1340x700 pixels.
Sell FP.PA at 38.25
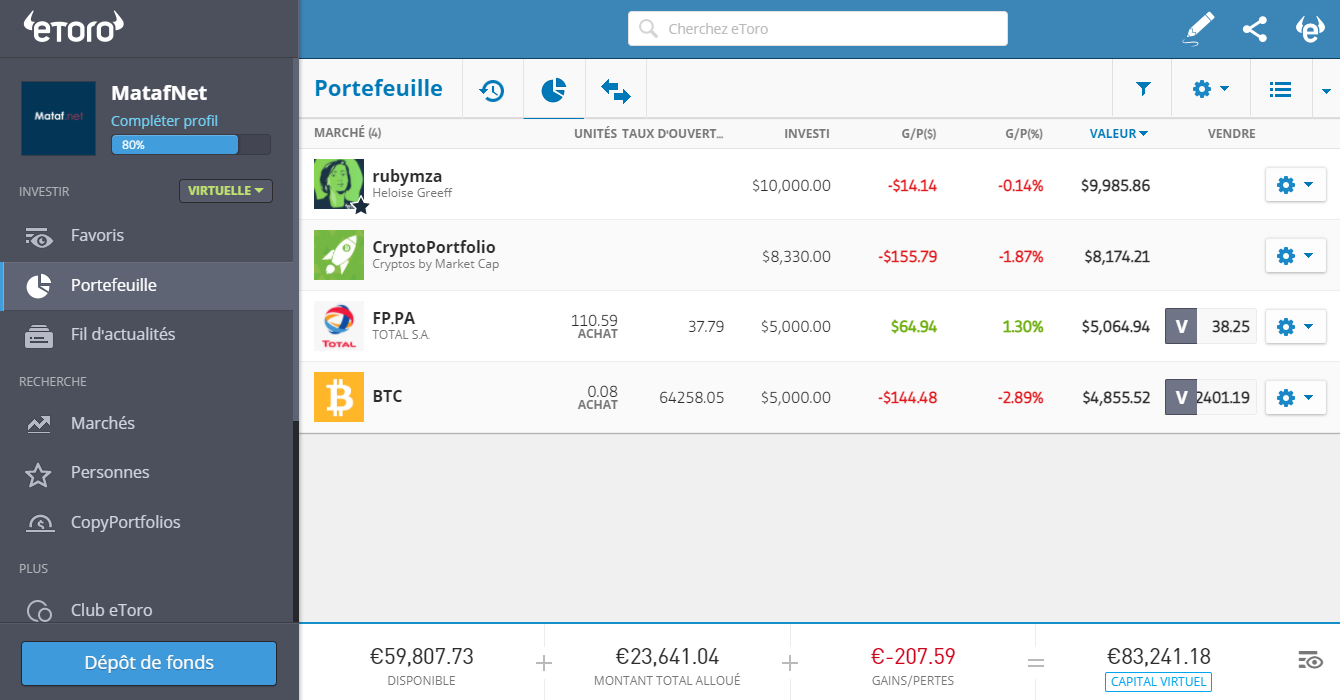(1211, 326)
